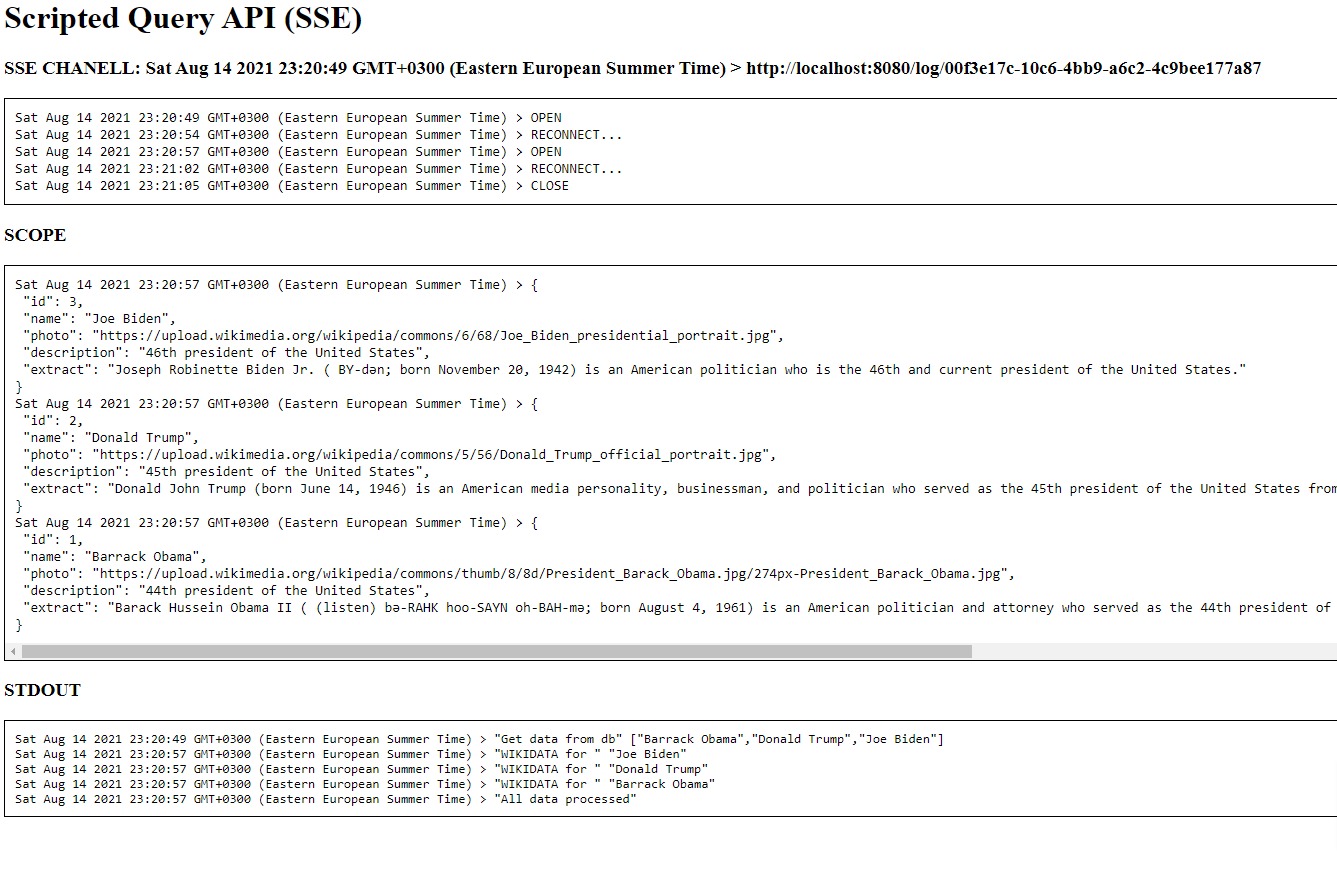
Task: Click the "All data processed" STDOUT line
Action: click(x=325, y=800)
